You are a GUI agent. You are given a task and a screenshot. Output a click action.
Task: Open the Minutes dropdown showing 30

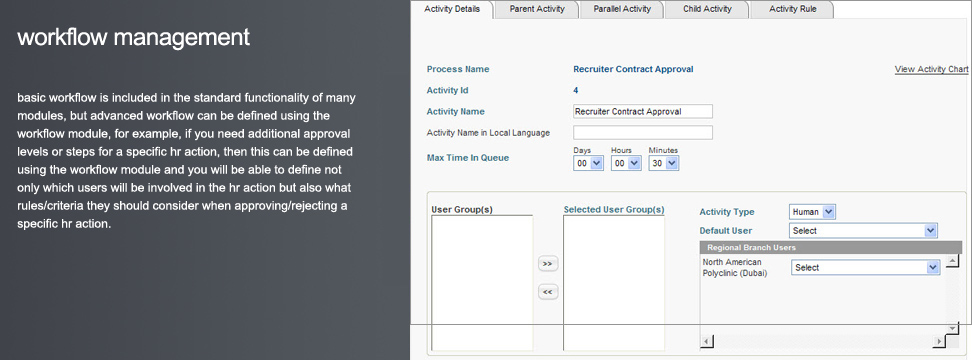pyautogui.click(x=664, y=163)
